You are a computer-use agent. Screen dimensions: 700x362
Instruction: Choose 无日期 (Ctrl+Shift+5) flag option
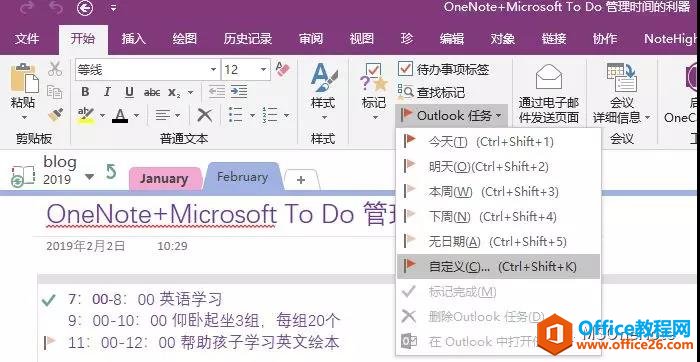coord(498,242)
